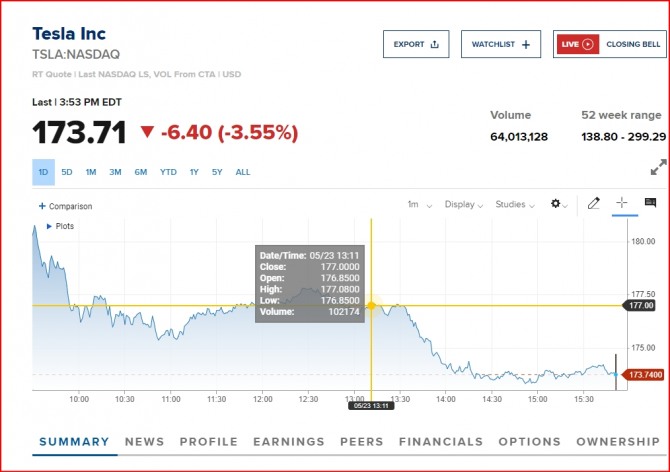Expand the Plots disclosure triangle
Screen dimensions: 670x472
point(50,226)
